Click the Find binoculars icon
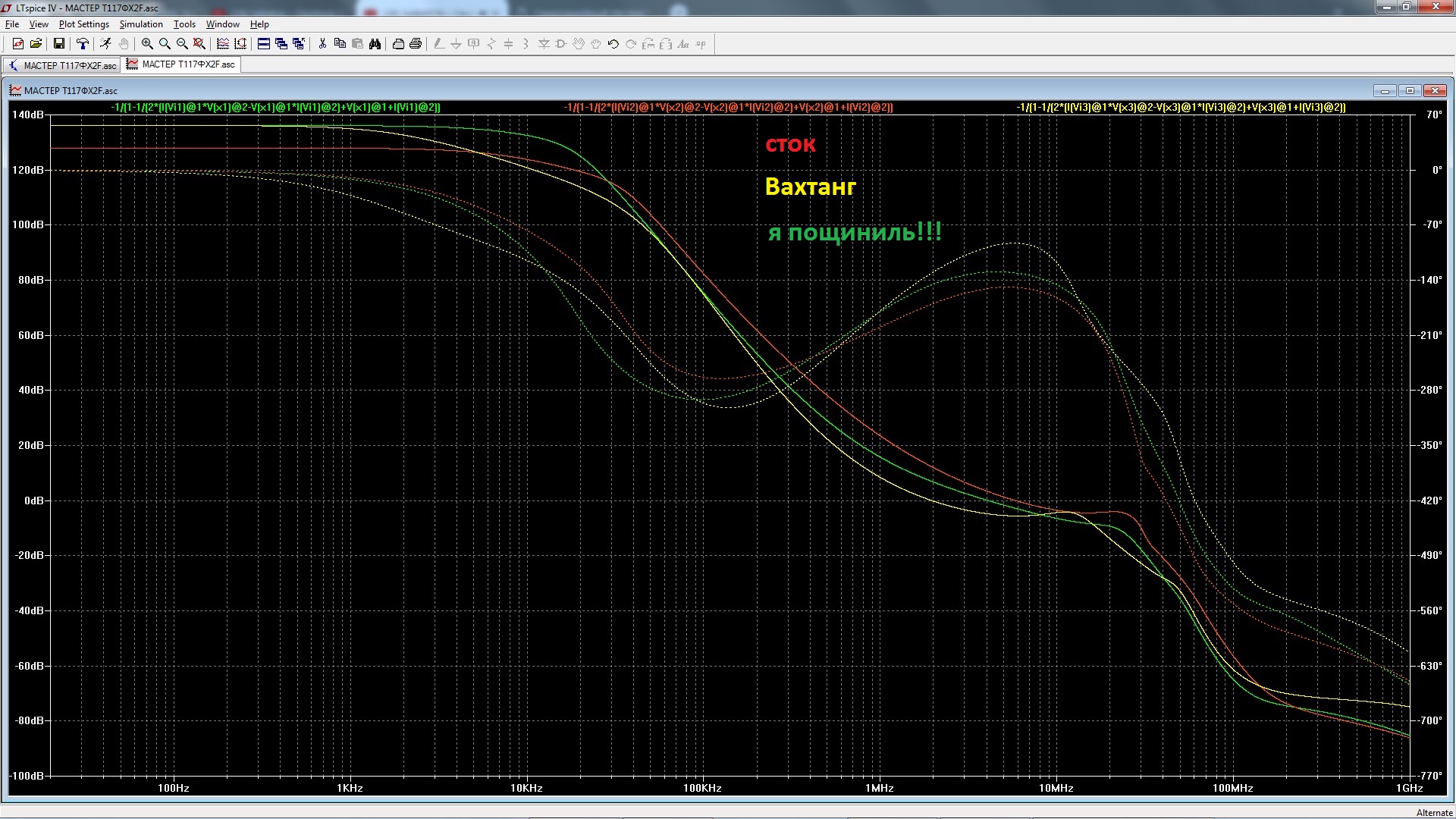 pyautogui.click(x=375, y=44)
